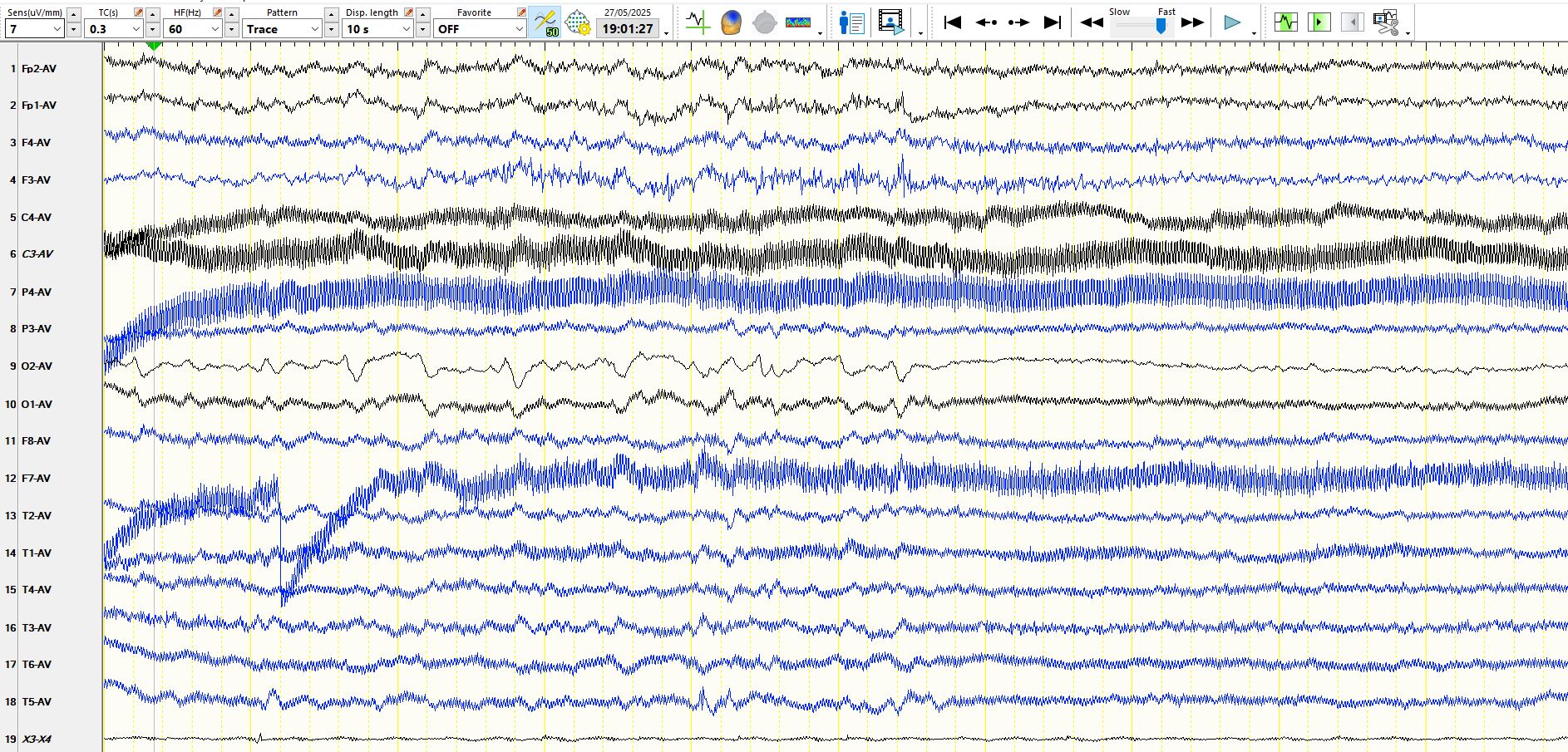Edit the Favorite list via pencil icon
This screenshot has width=1568, height=752.
tap(521, 12)
